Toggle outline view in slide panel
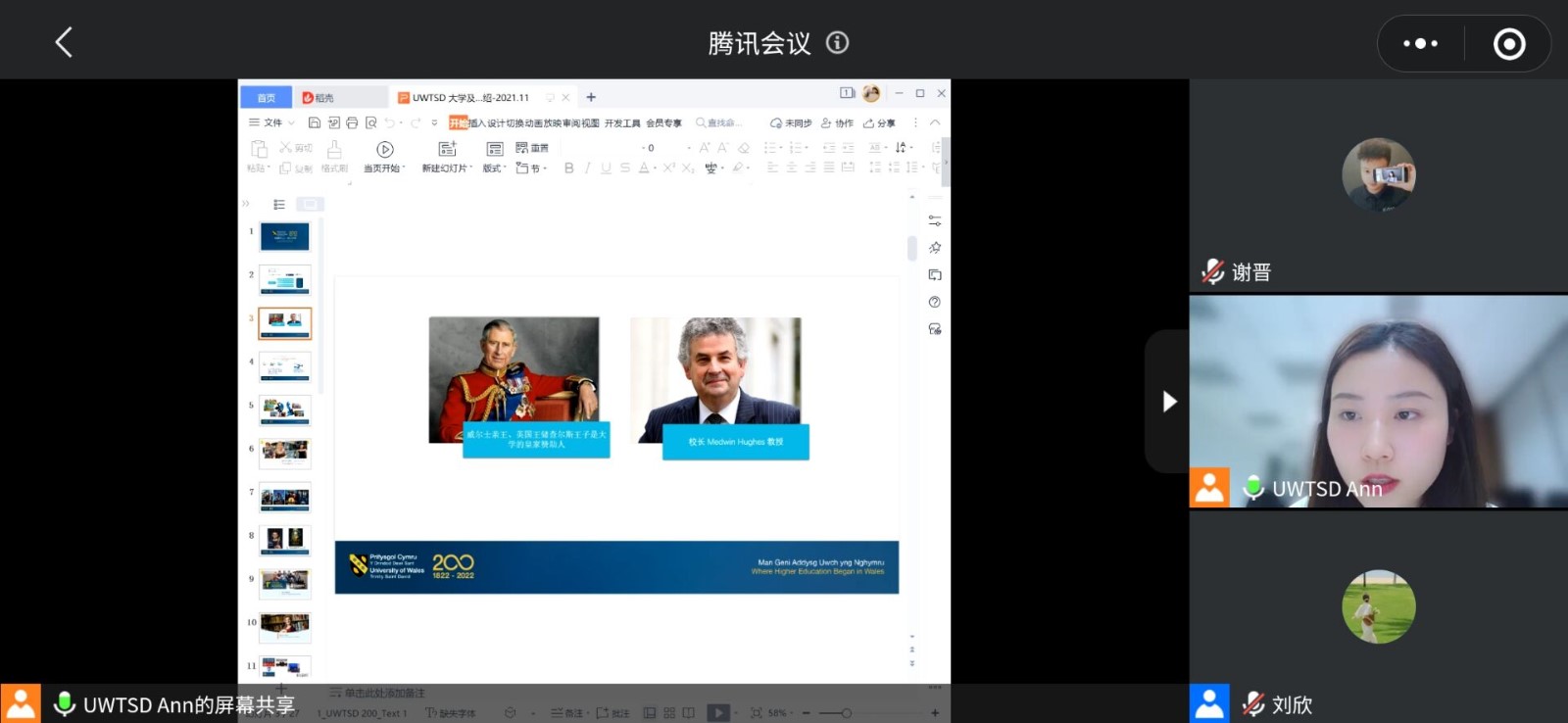 point(279,205)
